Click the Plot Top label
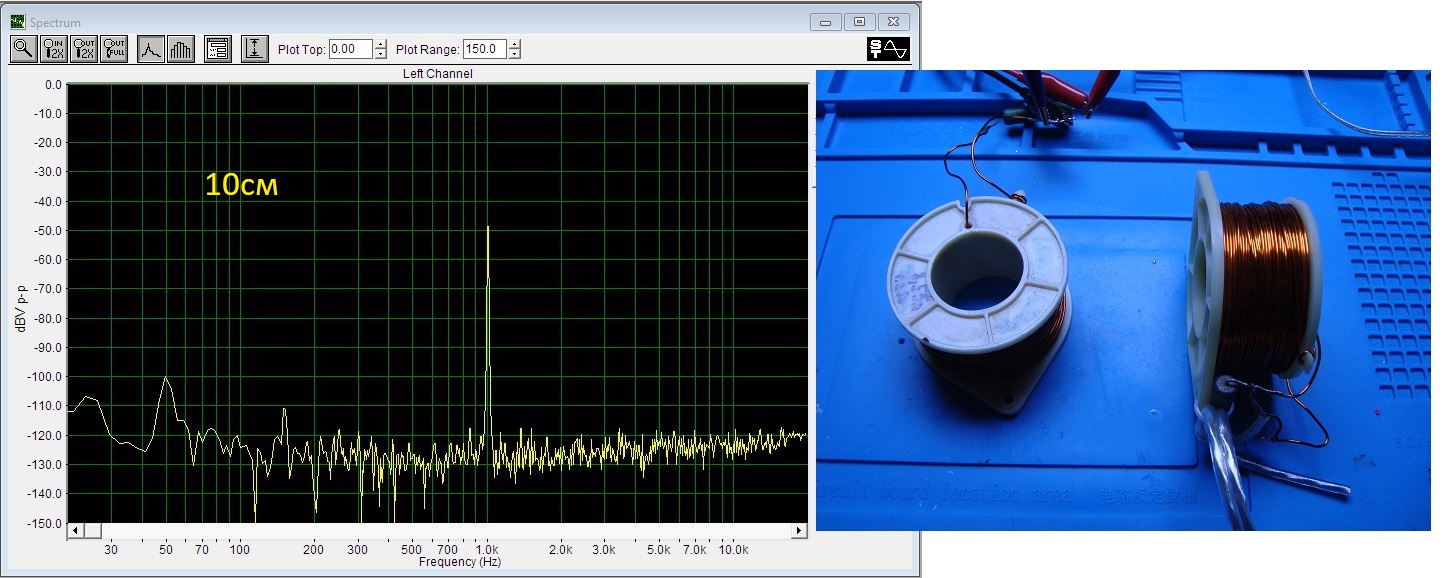The image size is (1446, 578). pos(301,49)
